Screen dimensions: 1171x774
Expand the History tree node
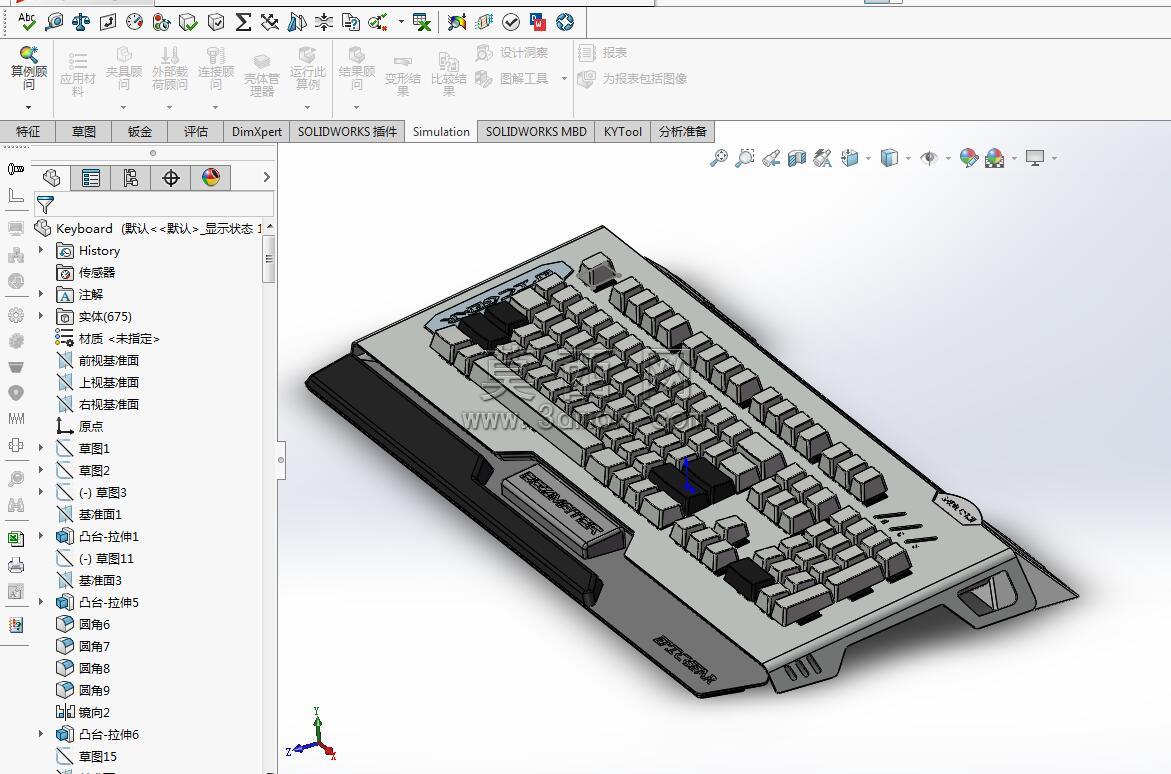pos(41,250)
